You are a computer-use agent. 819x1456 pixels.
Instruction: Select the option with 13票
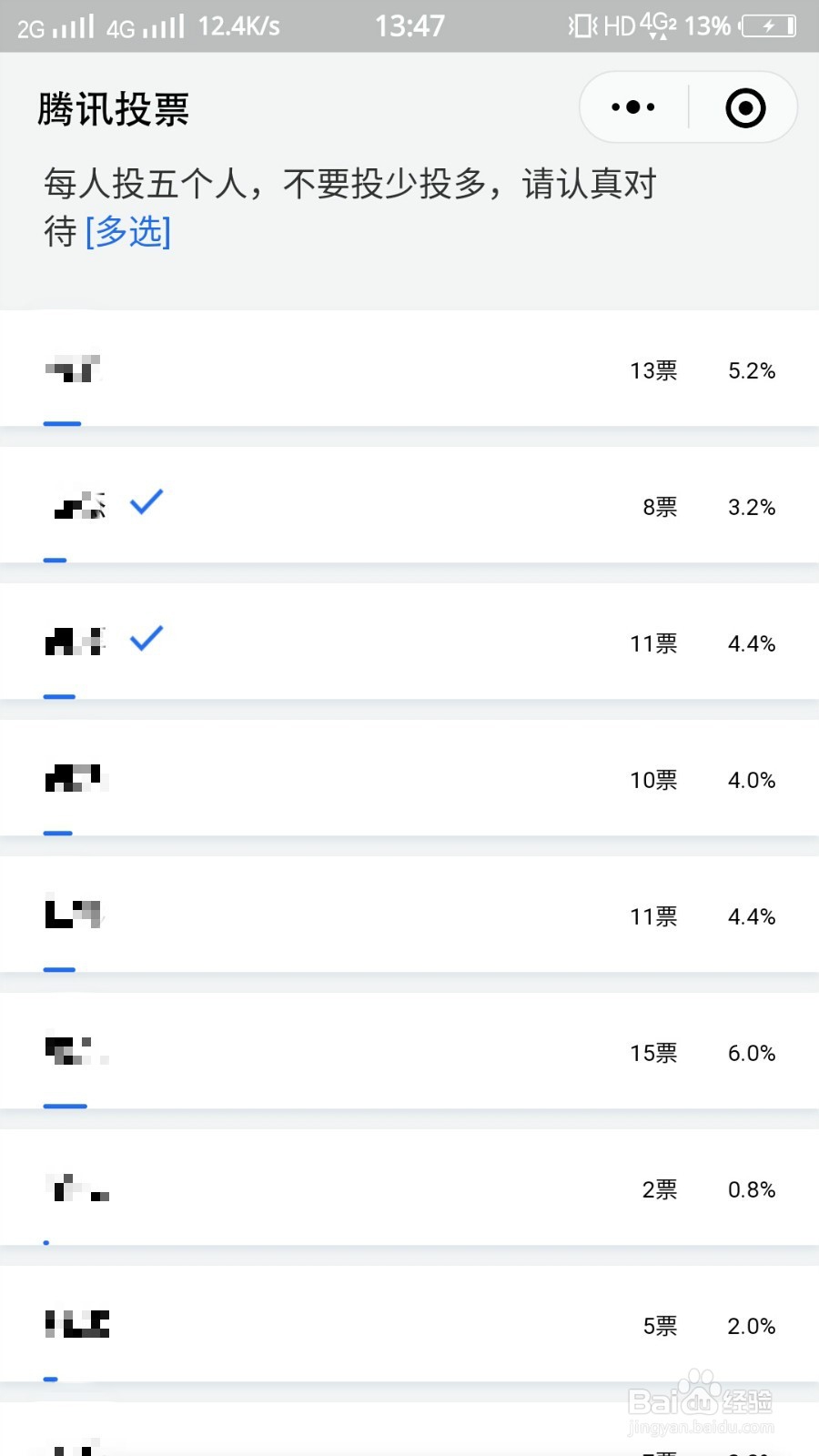tap(409, 369)
